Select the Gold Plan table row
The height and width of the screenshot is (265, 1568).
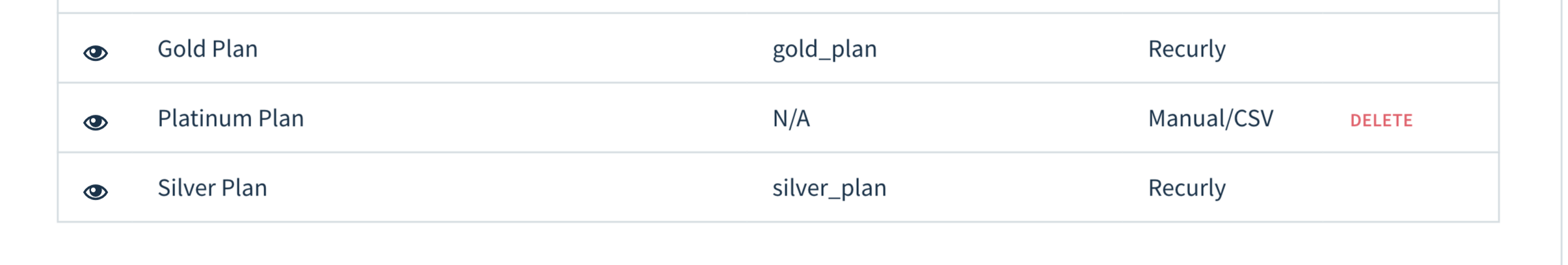tap(778, 48)
